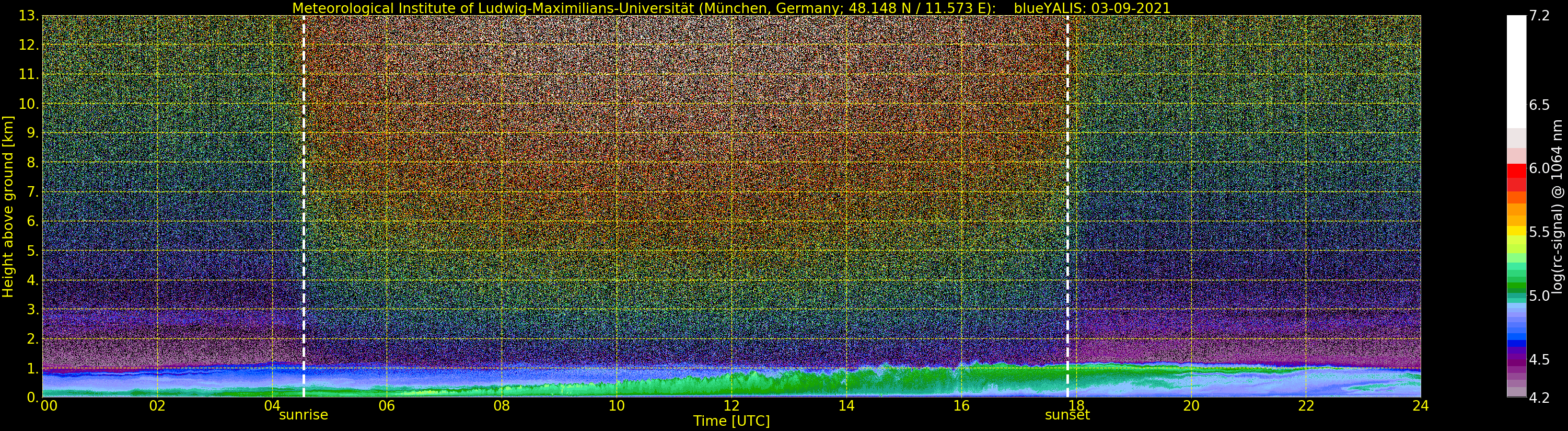Select the "sunrise" label below the time axis
This screenshot has width=1568, height=431.
pos(303,415)
